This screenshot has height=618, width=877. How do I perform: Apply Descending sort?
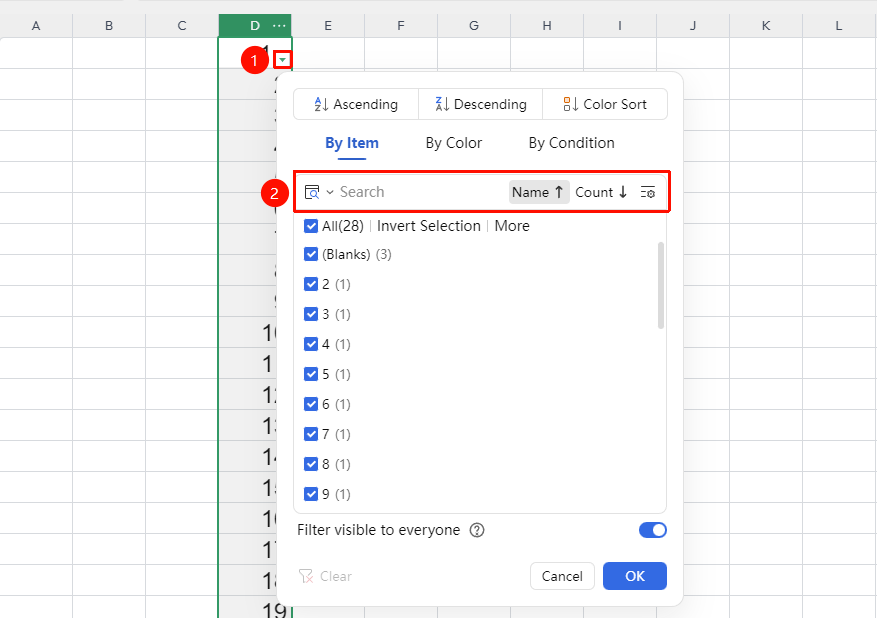point(481,104)
